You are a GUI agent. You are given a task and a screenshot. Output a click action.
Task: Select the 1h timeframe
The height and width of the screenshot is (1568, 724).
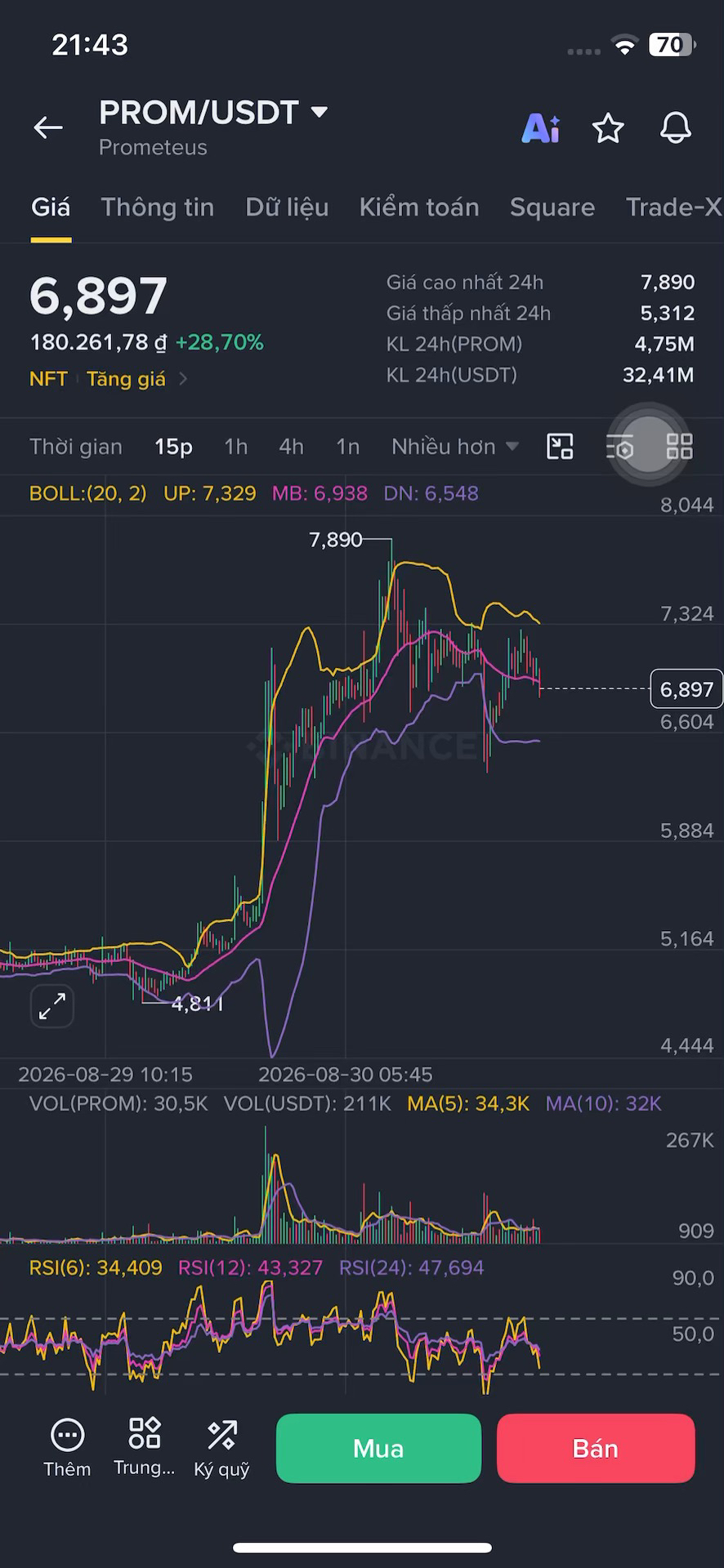(236, 447)
